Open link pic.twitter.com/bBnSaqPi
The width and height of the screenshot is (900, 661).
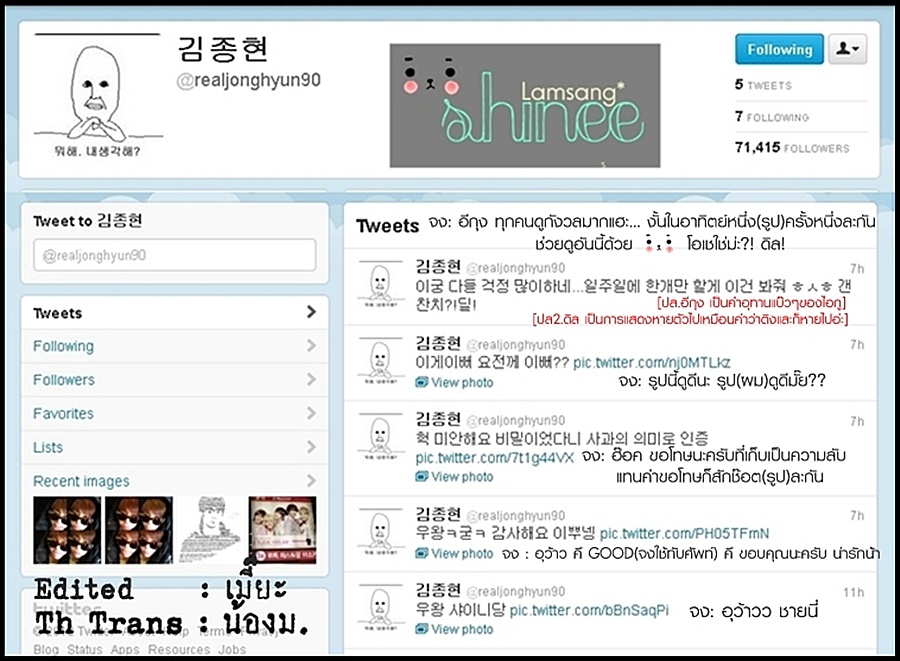(x=589, y=610)
